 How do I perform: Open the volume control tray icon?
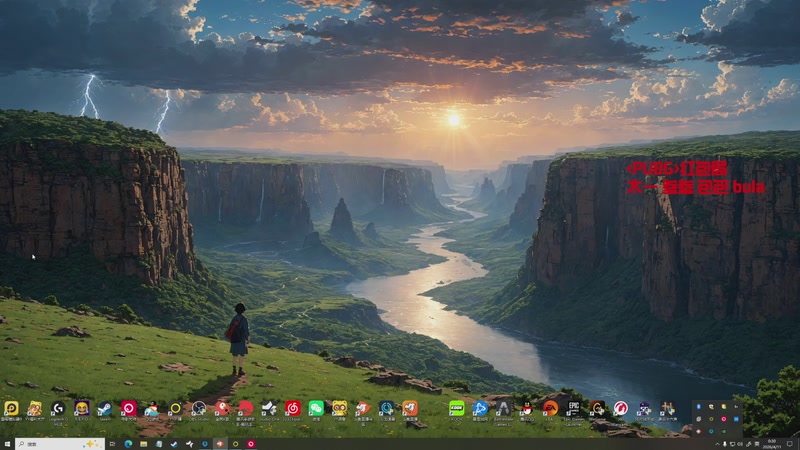coord(740,444)
